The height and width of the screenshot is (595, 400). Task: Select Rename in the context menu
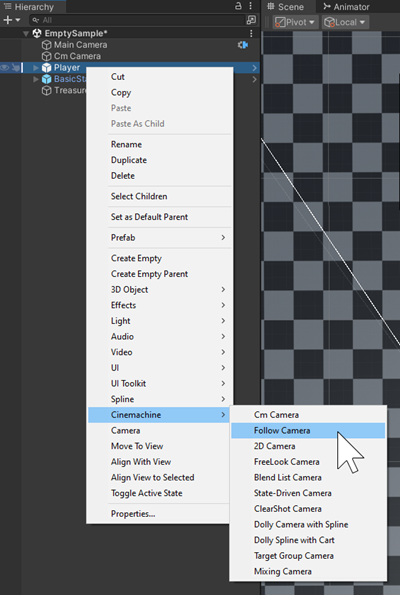pos(160,145)
